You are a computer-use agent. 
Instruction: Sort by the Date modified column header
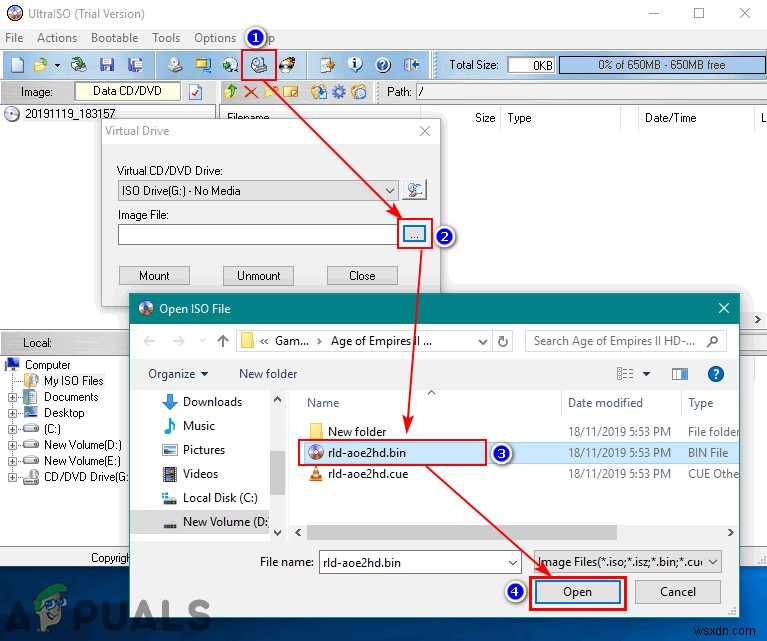pyautogui.click(x=605, y=403)
